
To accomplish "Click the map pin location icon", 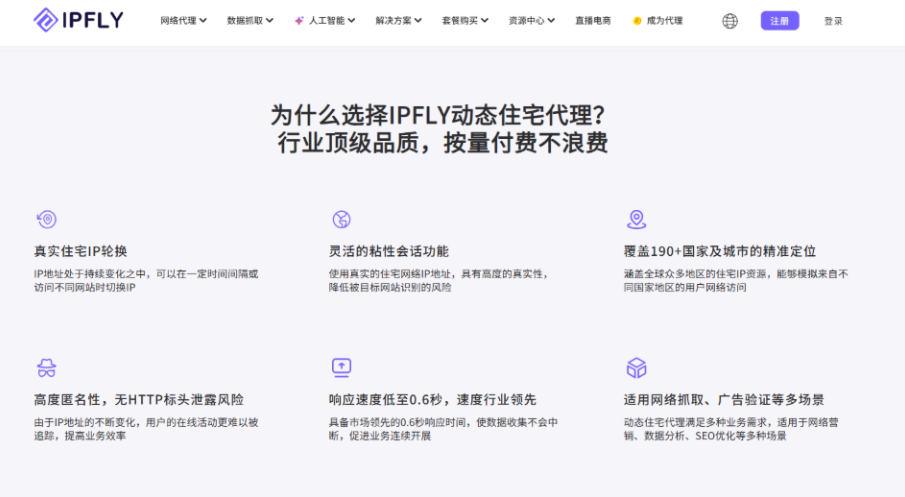I will coord(636,219).
